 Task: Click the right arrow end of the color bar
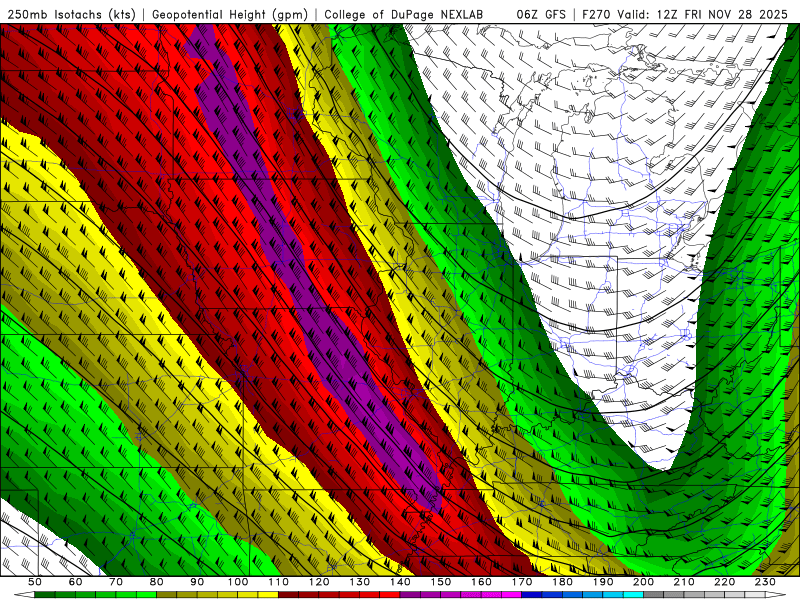point(776,595)
